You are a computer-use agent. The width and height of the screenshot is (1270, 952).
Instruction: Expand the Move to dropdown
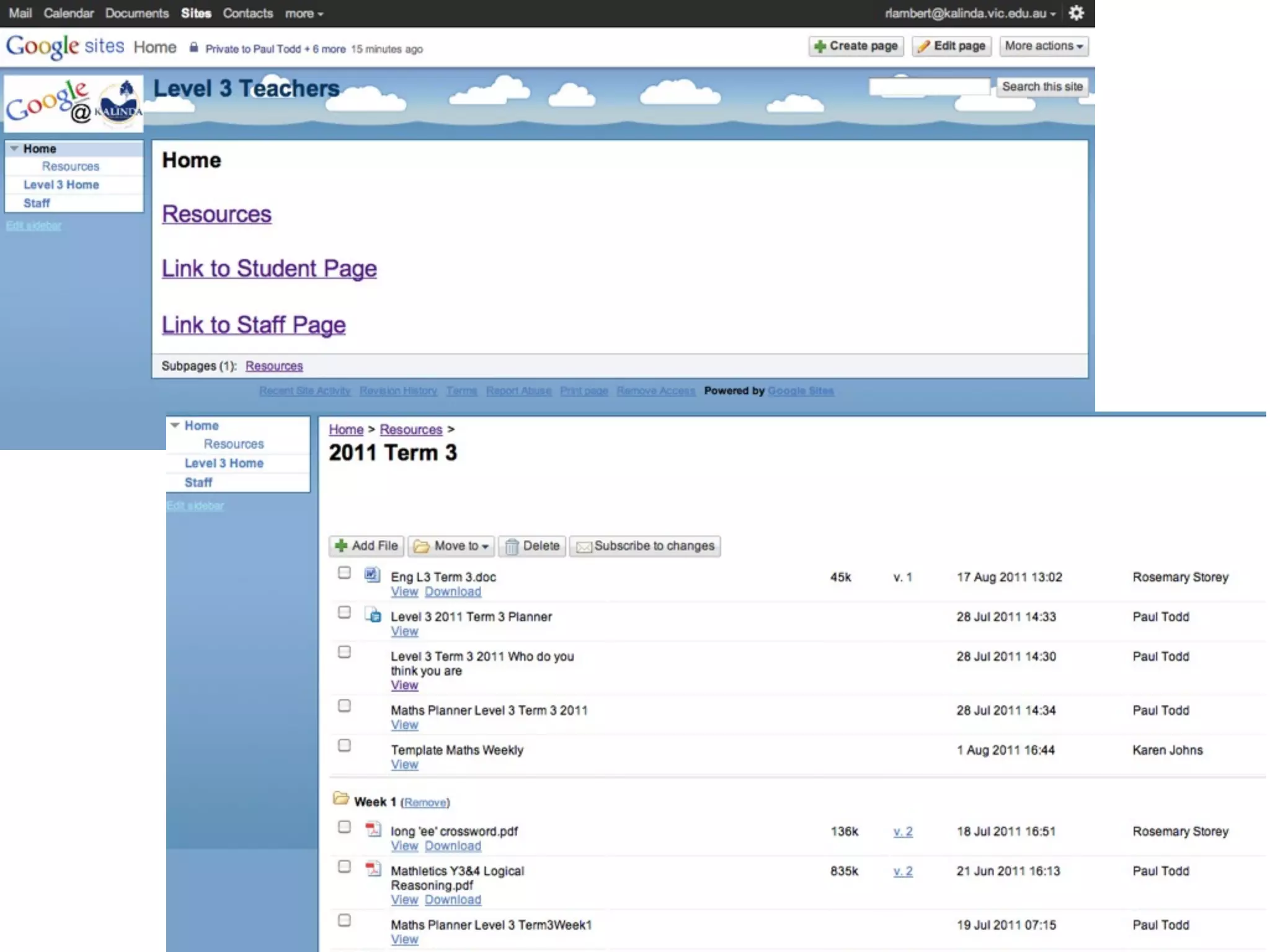click(451, 546)
